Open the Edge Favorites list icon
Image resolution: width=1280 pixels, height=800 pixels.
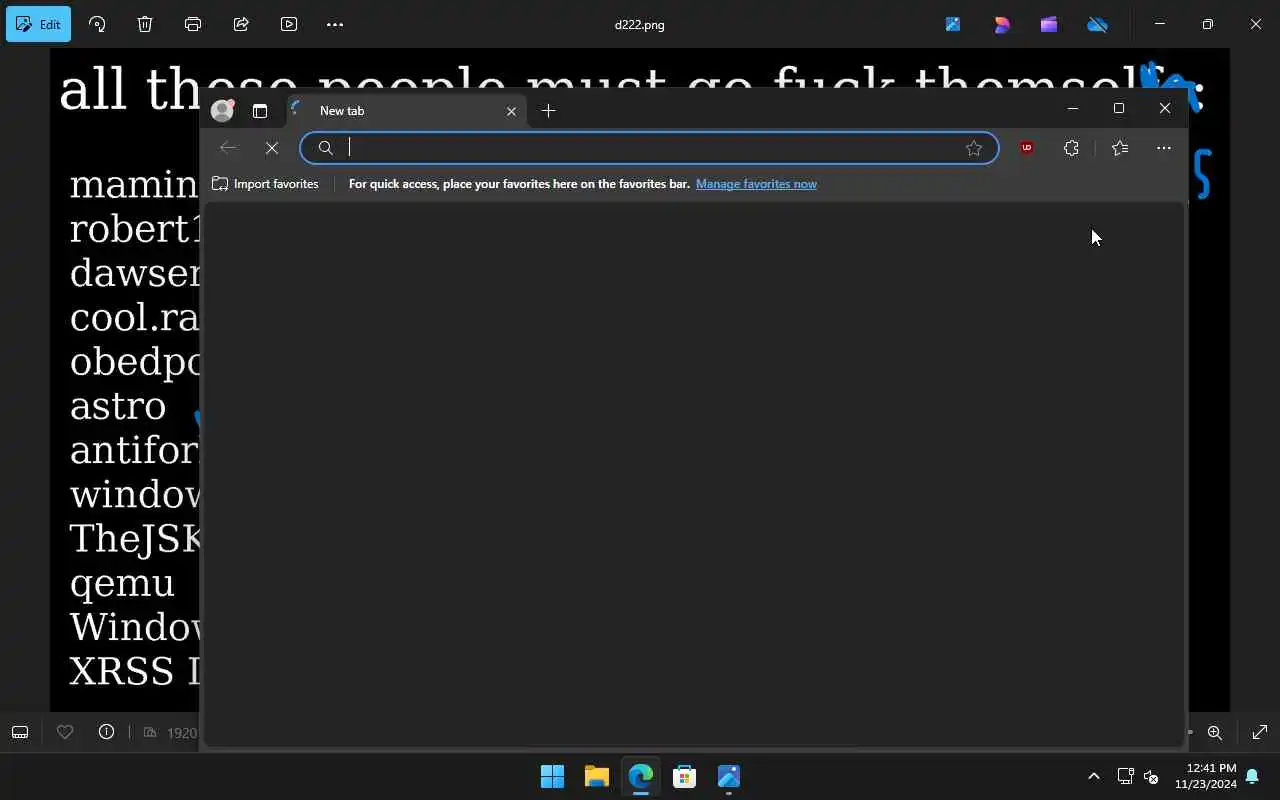tap(1120, 148)
